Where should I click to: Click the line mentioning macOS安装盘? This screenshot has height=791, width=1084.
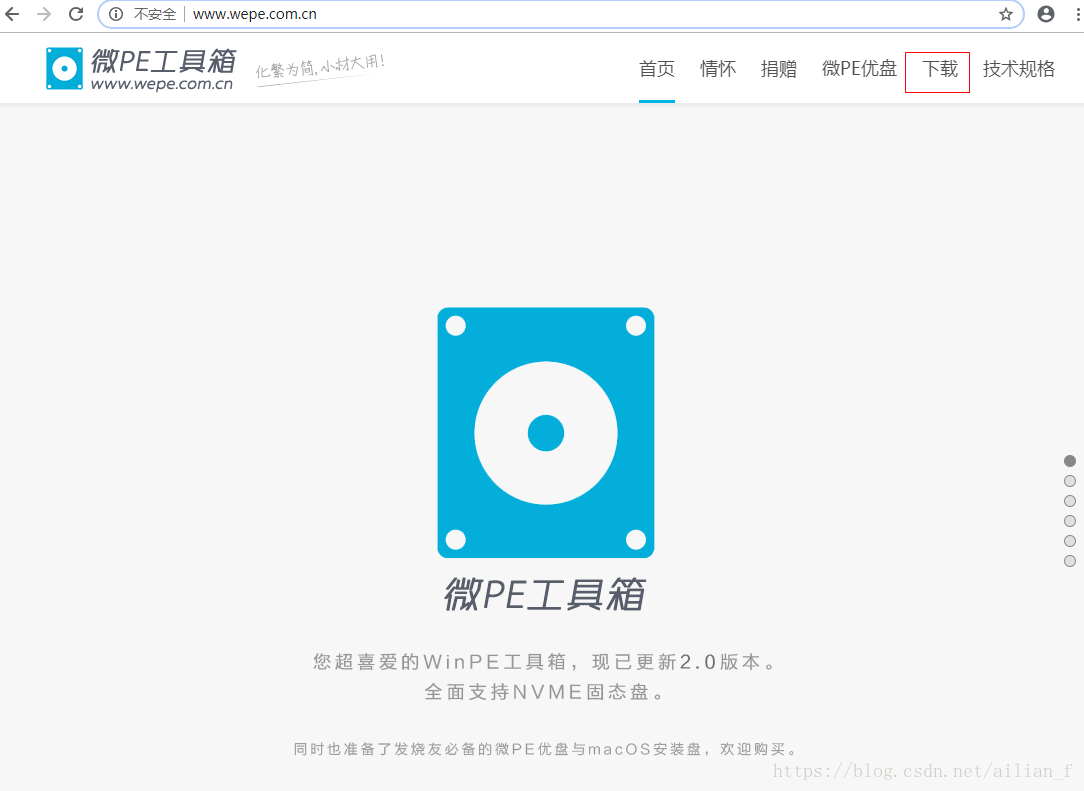[545, 749]
